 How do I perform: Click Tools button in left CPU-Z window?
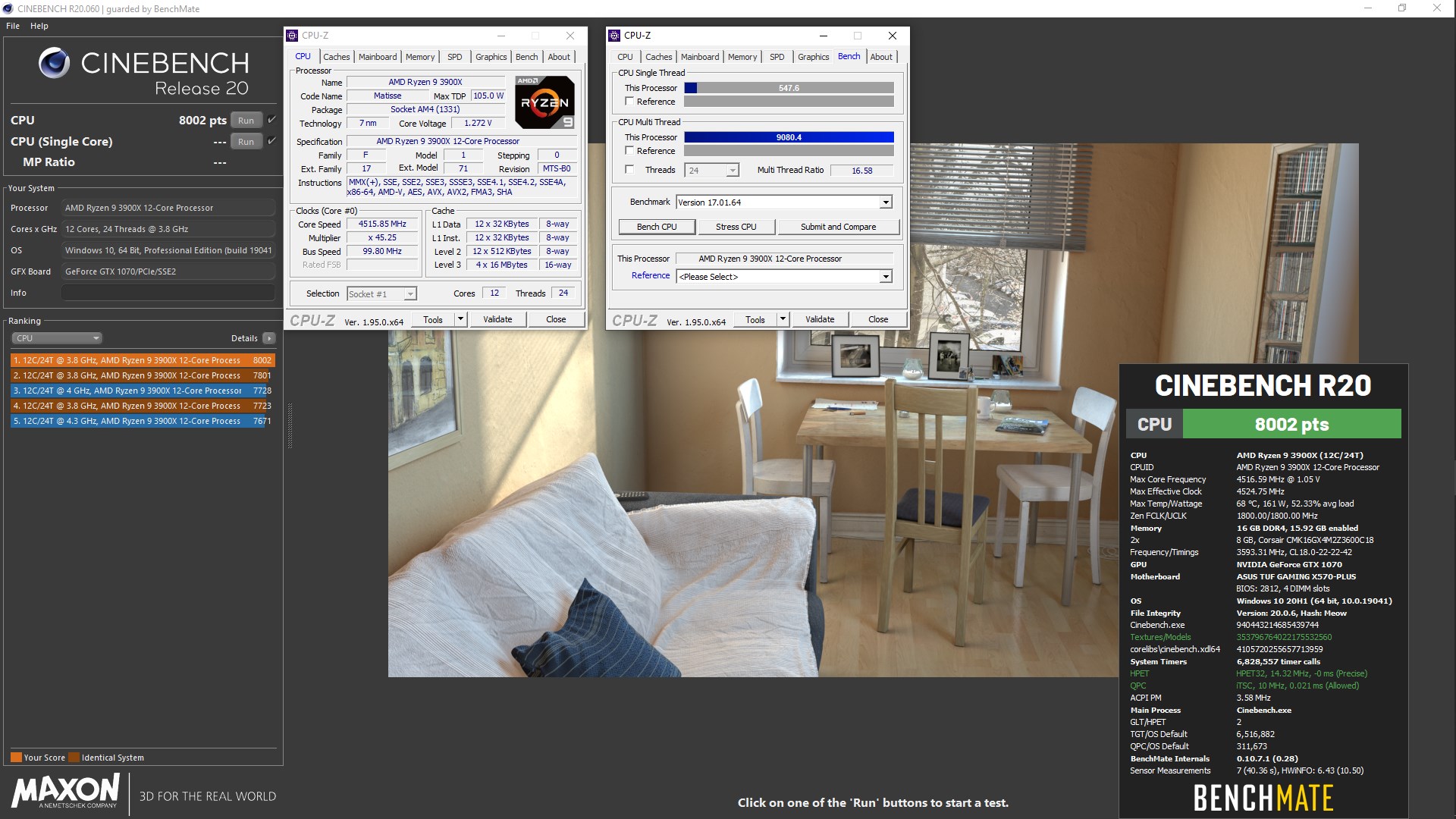point(433,319)
